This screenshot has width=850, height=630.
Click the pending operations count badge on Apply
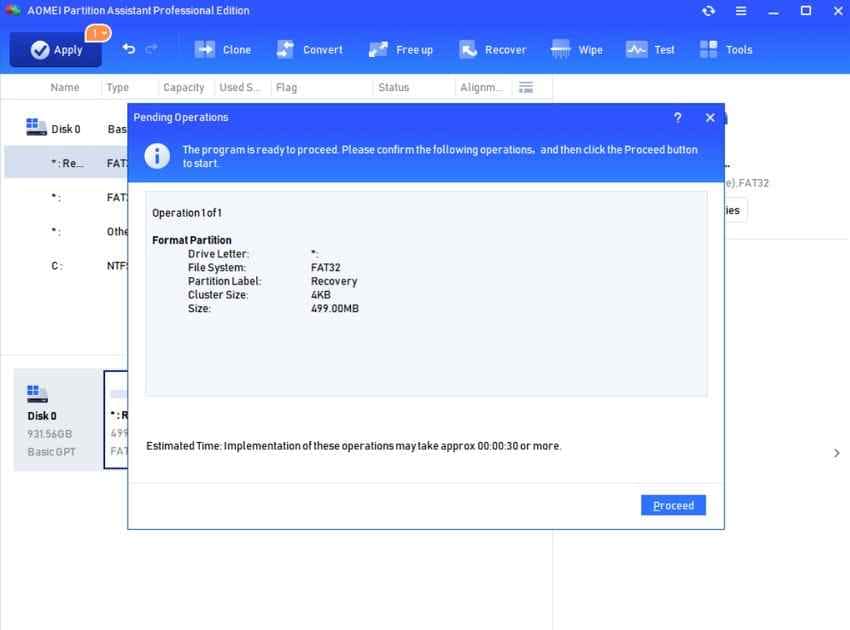[x=98, y=34]
